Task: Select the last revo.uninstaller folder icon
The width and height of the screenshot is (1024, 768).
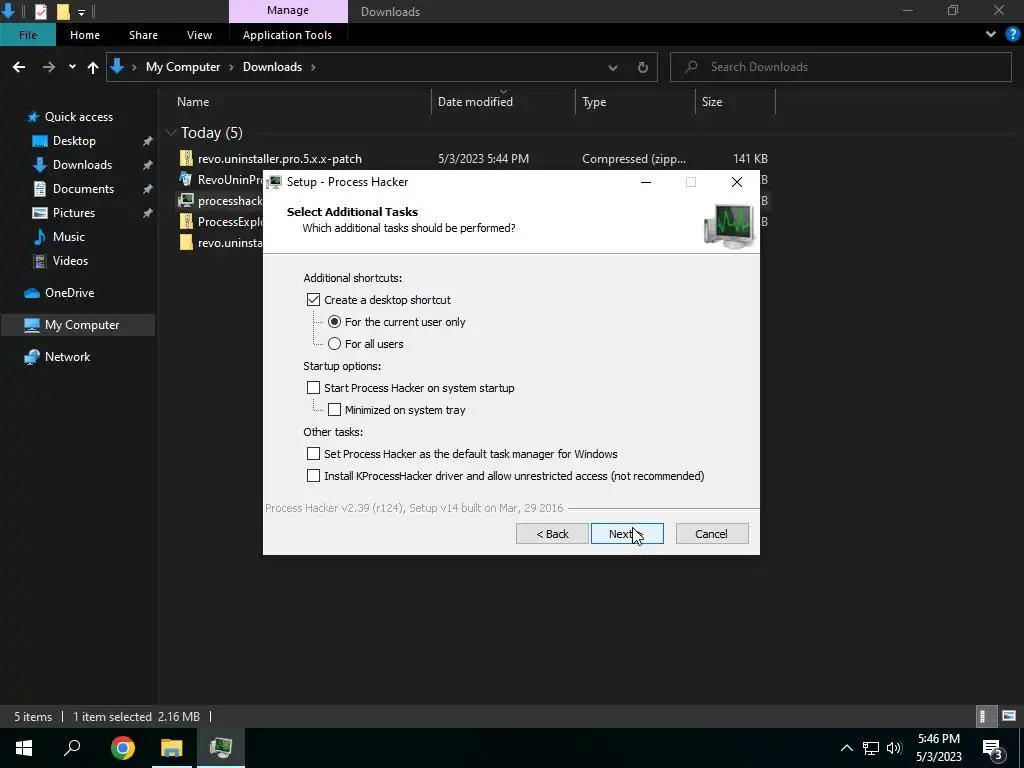Action: [x=186, y=243]
